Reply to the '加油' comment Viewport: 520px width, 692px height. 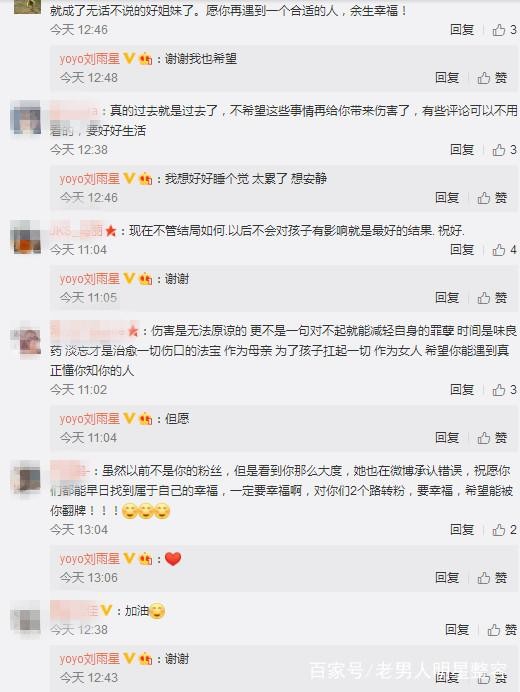click(457, 629)
